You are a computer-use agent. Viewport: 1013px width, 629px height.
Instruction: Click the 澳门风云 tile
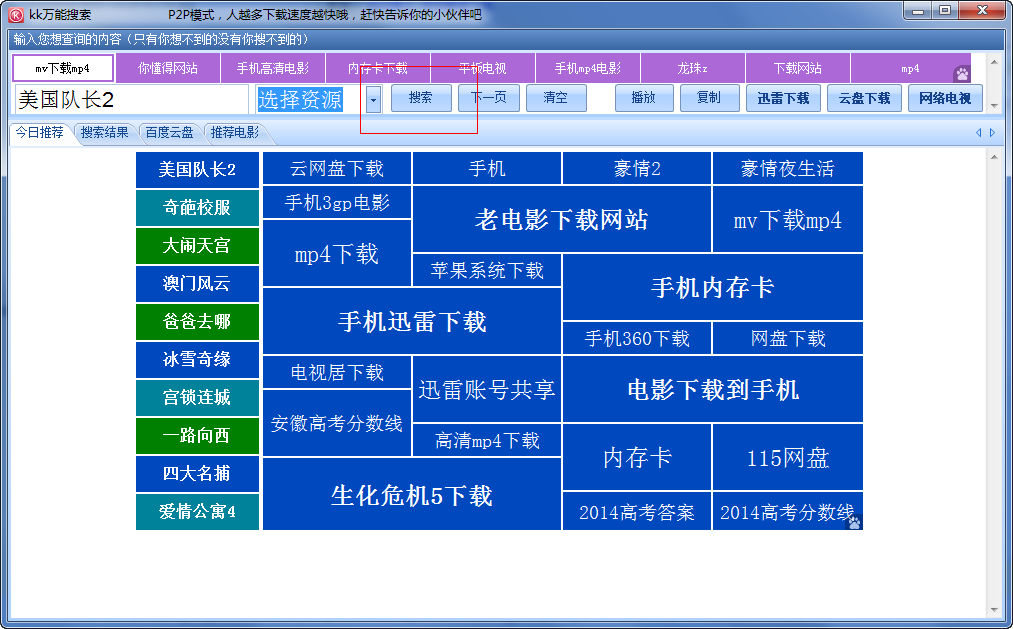click(197, 284)
